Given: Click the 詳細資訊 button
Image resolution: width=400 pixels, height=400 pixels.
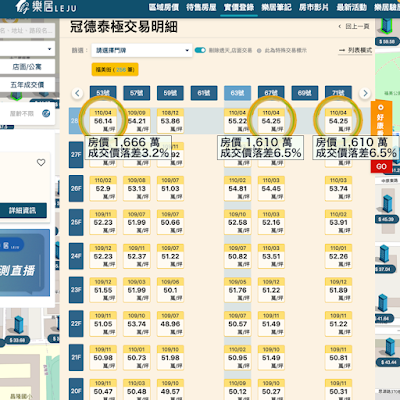Looking at the screenshot, I should pos(22,210).
